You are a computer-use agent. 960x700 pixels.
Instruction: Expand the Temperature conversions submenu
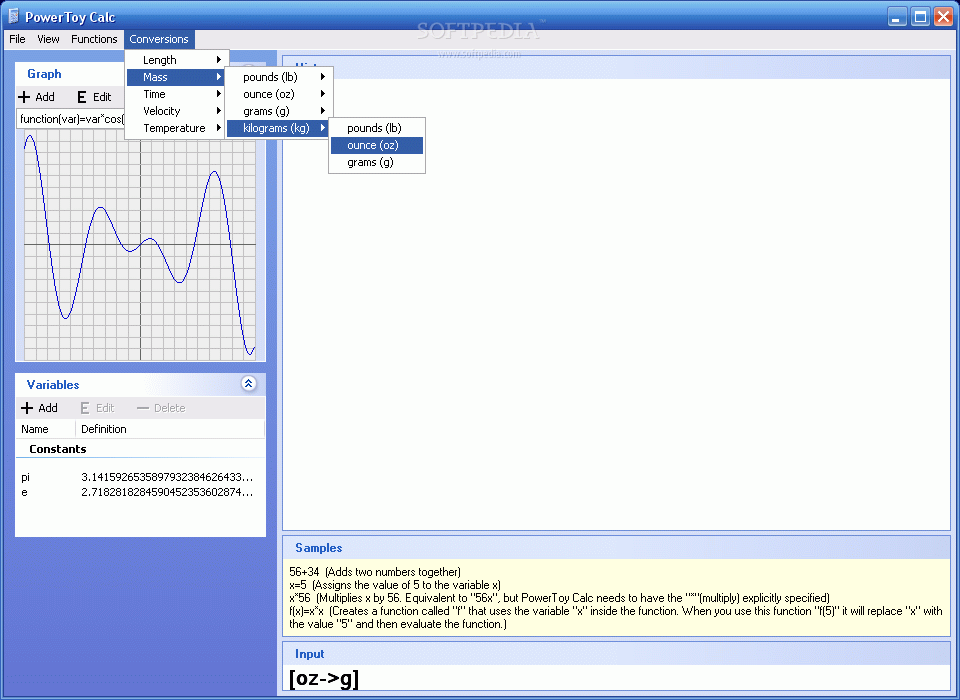point(176,129)
